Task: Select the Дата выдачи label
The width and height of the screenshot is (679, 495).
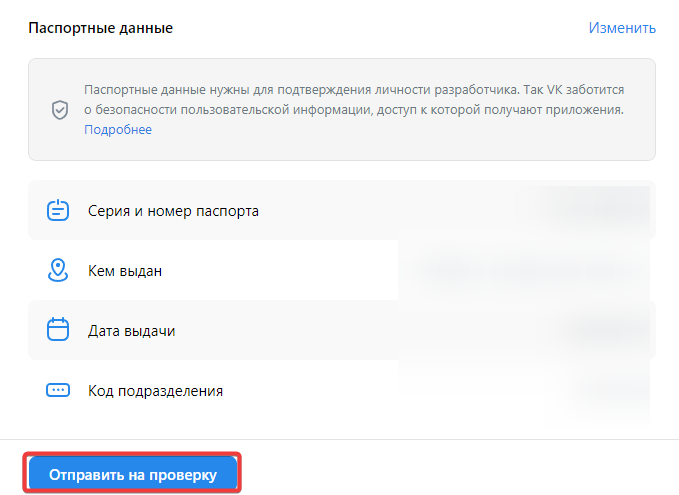Action: pyautogui.click(x=131, y=331)
